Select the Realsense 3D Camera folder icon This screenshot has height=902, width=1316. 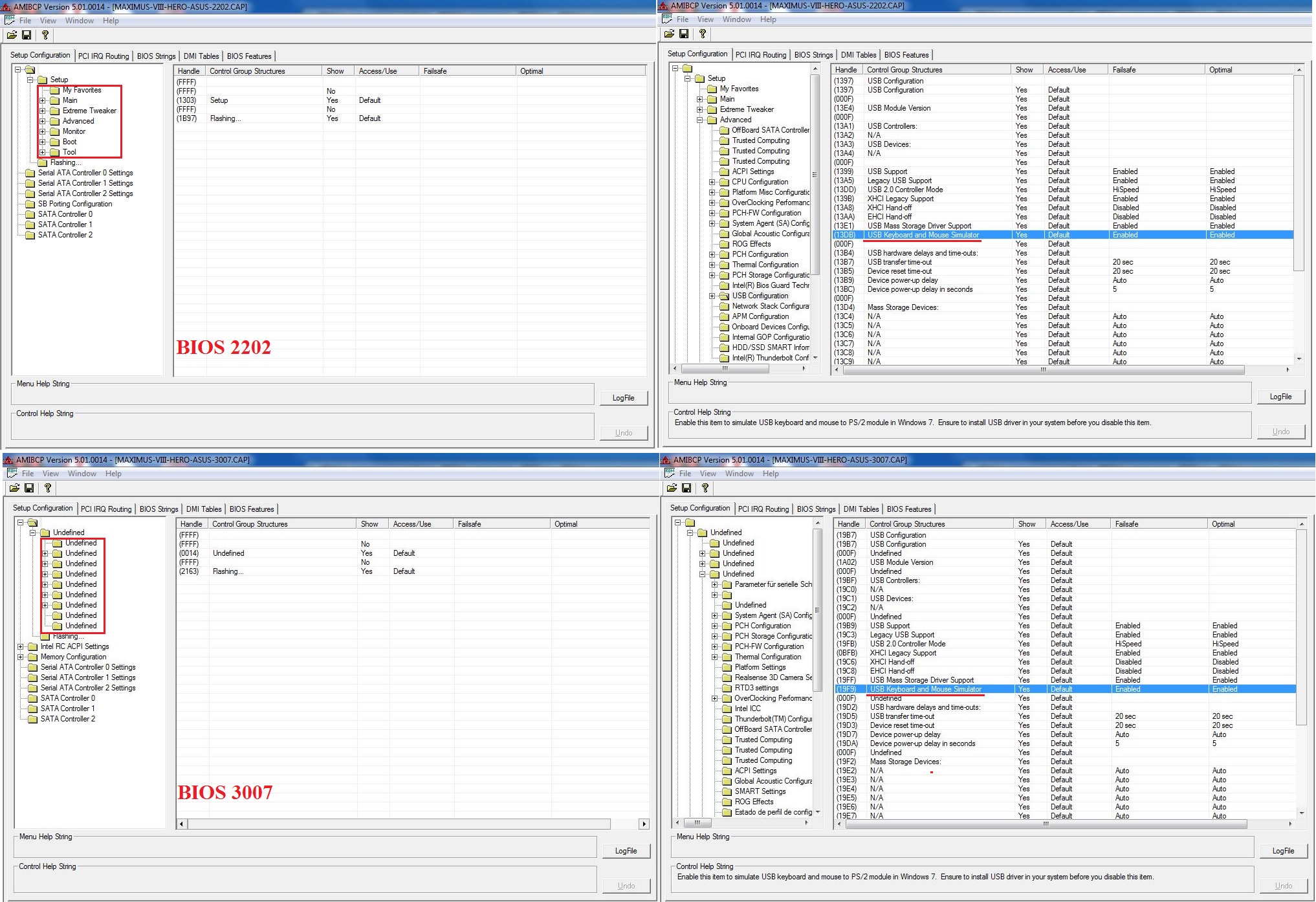point(727,677)
